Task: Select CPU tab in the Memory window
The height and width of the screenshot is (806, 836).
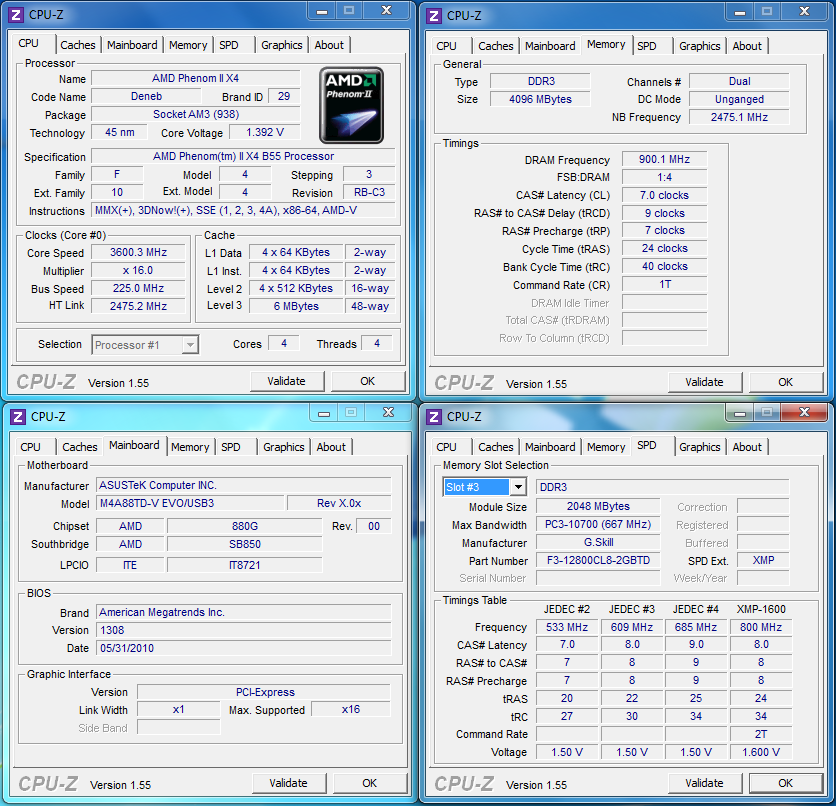Action: pyautogui.click(x=446, y=46)
